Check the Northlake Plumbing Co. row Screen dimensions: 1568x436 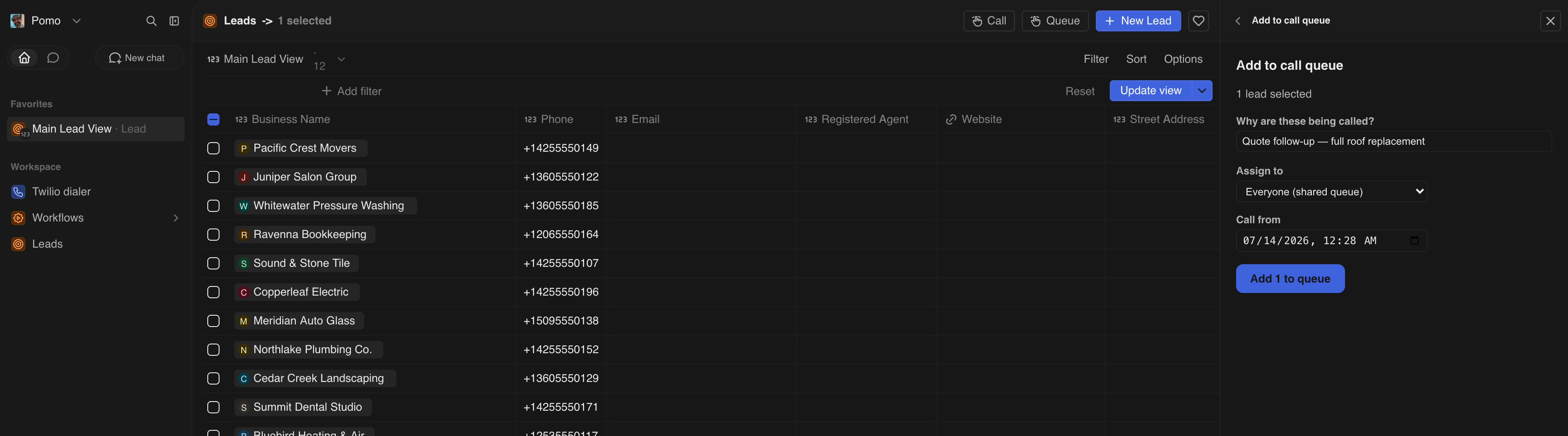pos(213,350)
